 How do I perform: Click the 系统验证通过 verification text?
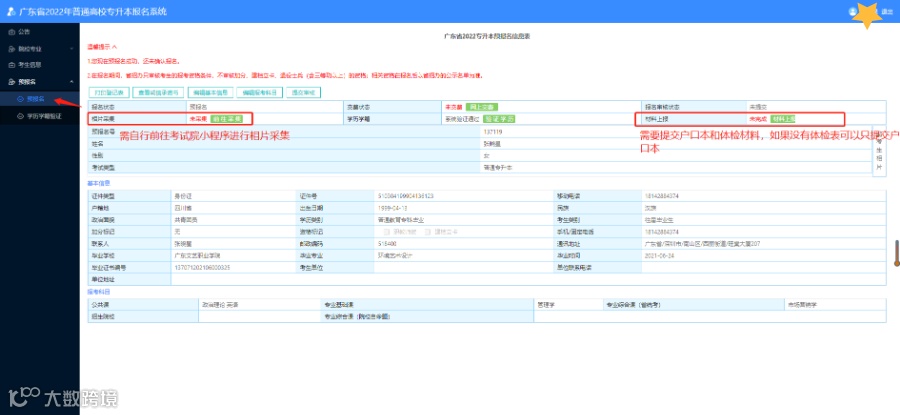click(x=462, y=119)
